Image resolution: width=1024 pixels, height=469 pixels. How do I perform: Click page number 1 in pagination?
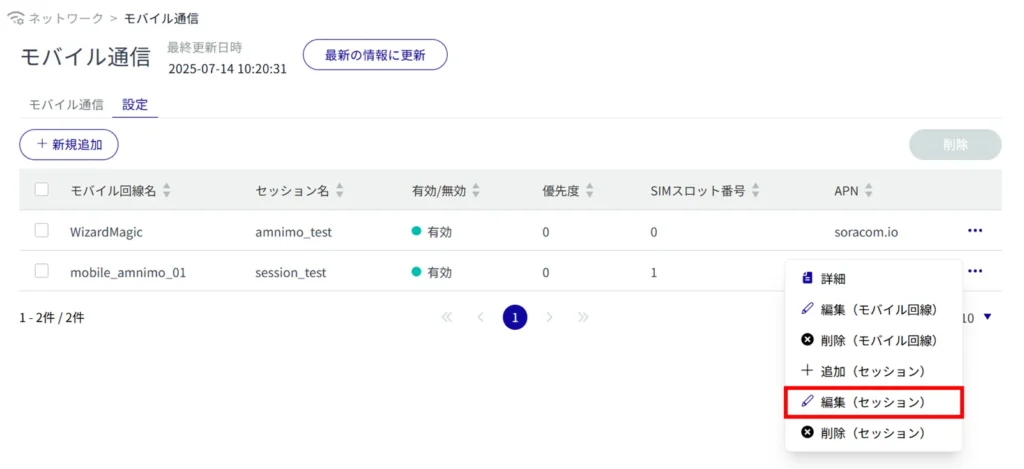tap(515, 318)
